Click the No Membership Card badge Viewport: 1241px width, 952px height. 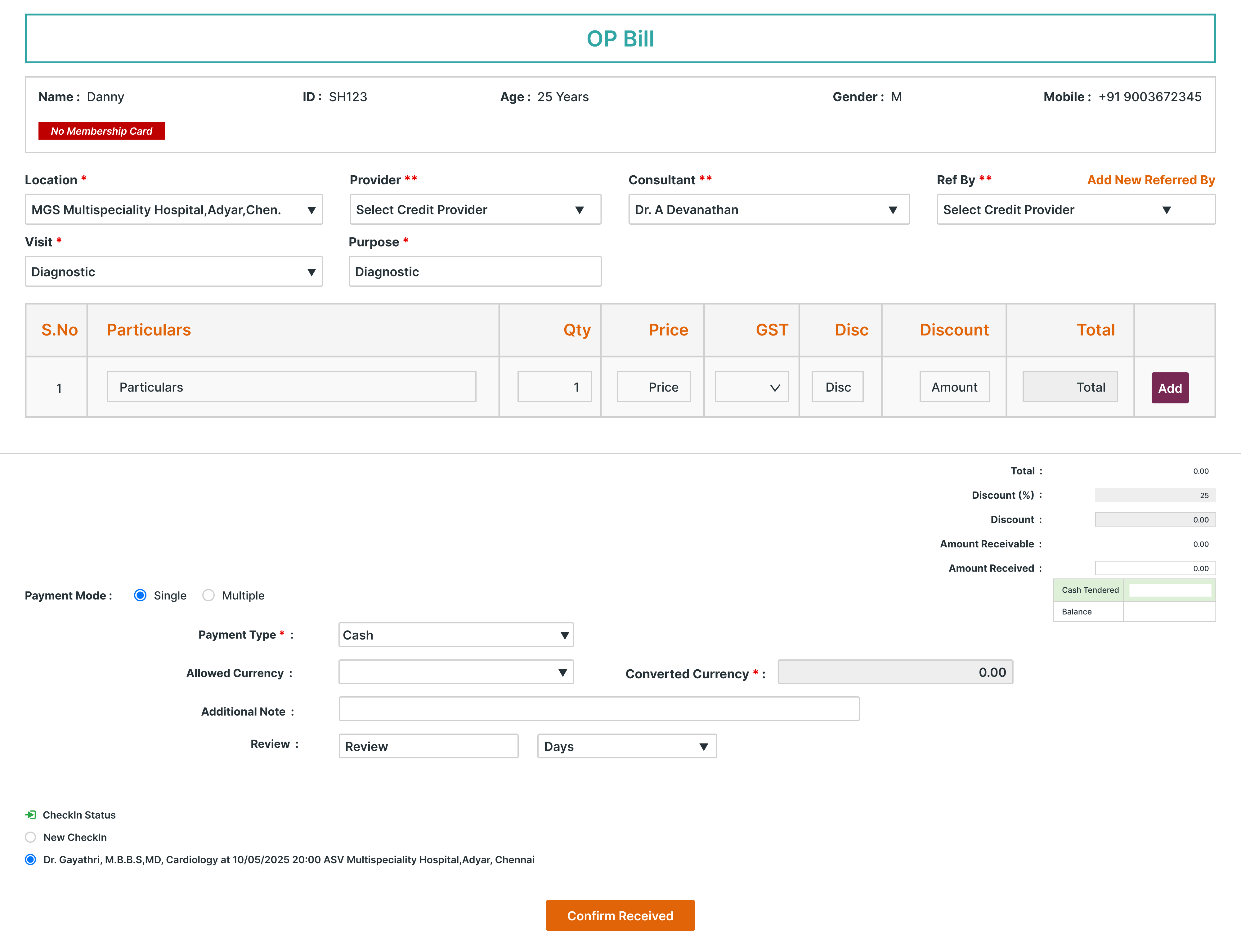click(101, 131)
